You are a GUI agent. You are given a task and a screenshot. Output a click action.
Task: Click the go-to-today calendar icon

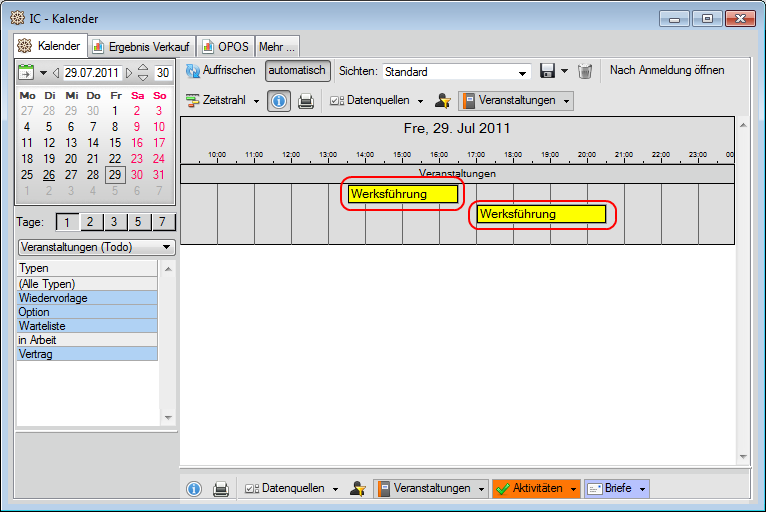tap(26, 73)
